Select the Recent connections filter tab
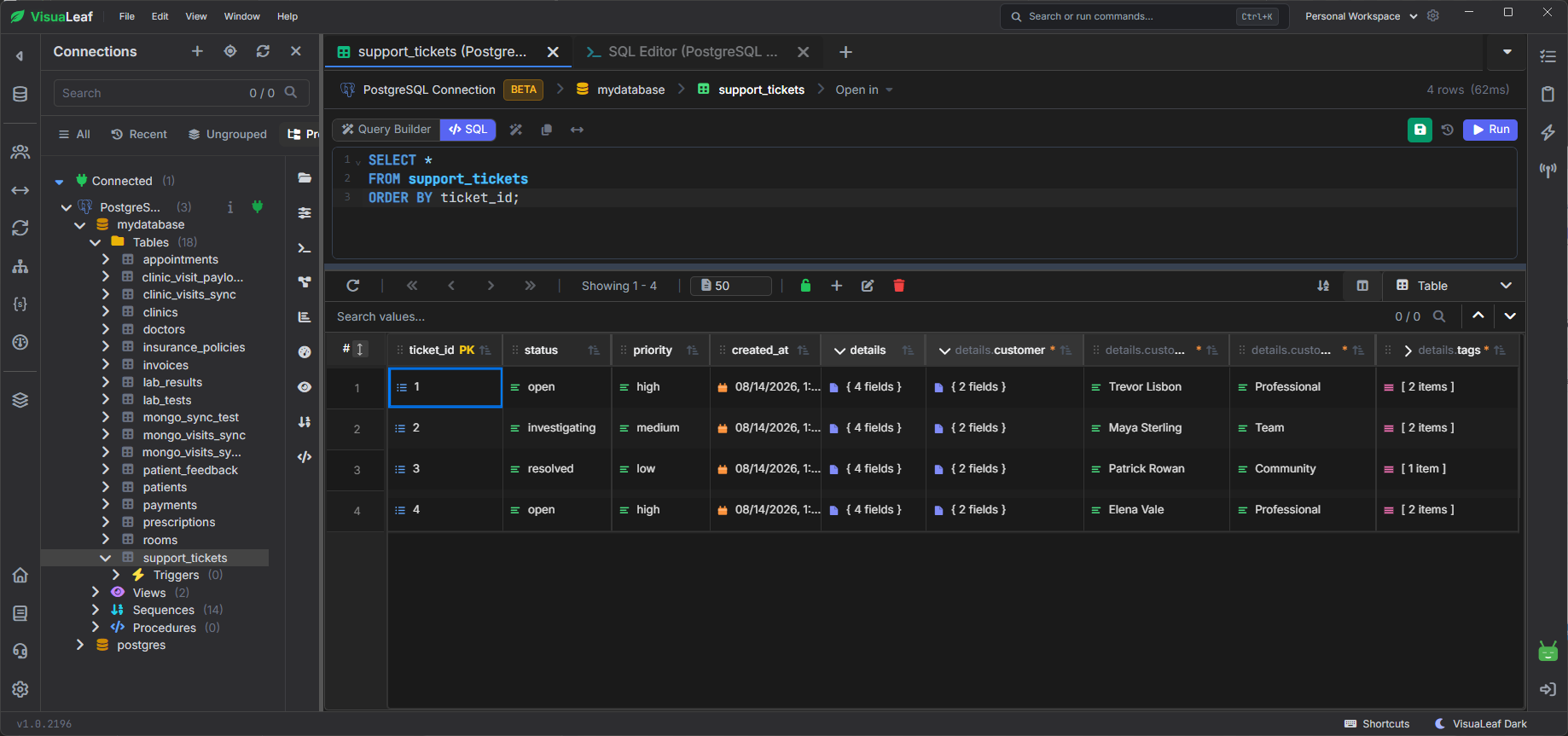This screenshot has height=736, width=1568. click(140, 135)
